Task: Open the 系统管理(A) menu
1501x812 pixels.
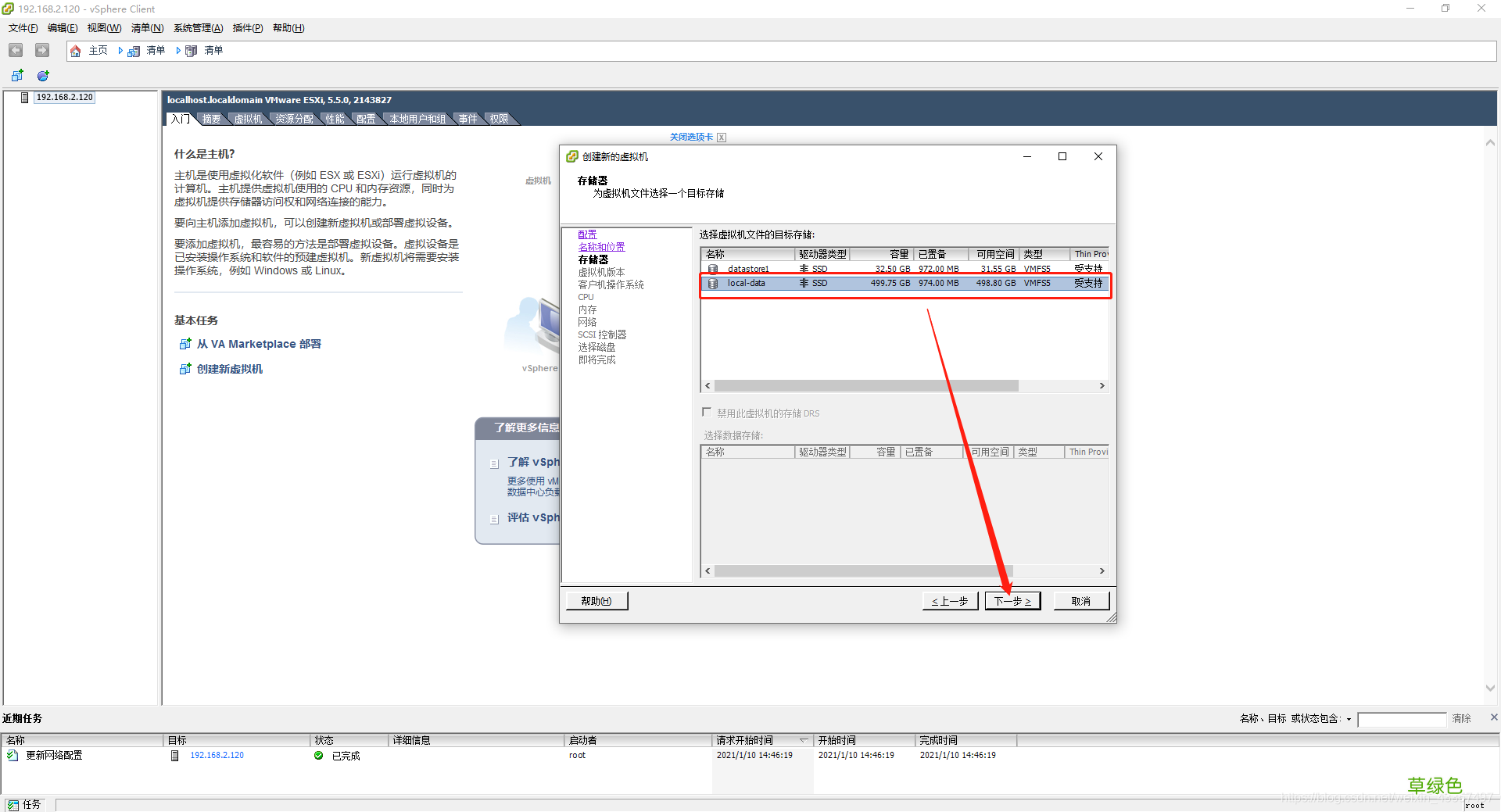Action: coord(198,28)
